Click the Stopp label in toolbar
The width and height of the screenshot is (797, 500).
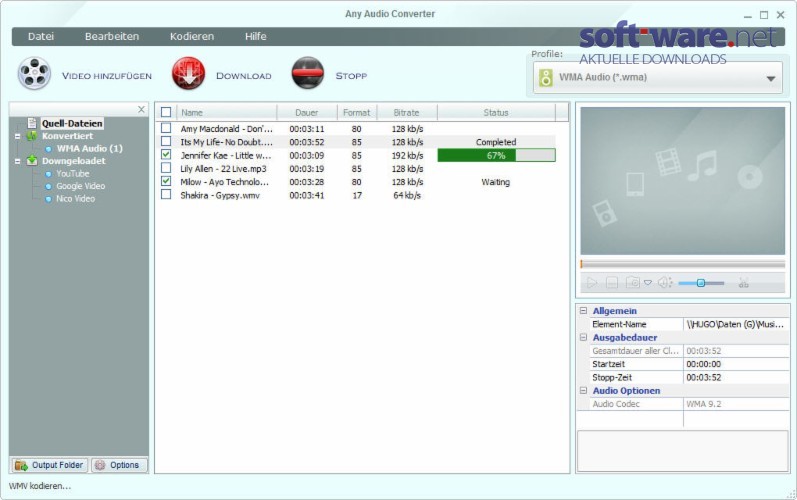click(351, 76)
